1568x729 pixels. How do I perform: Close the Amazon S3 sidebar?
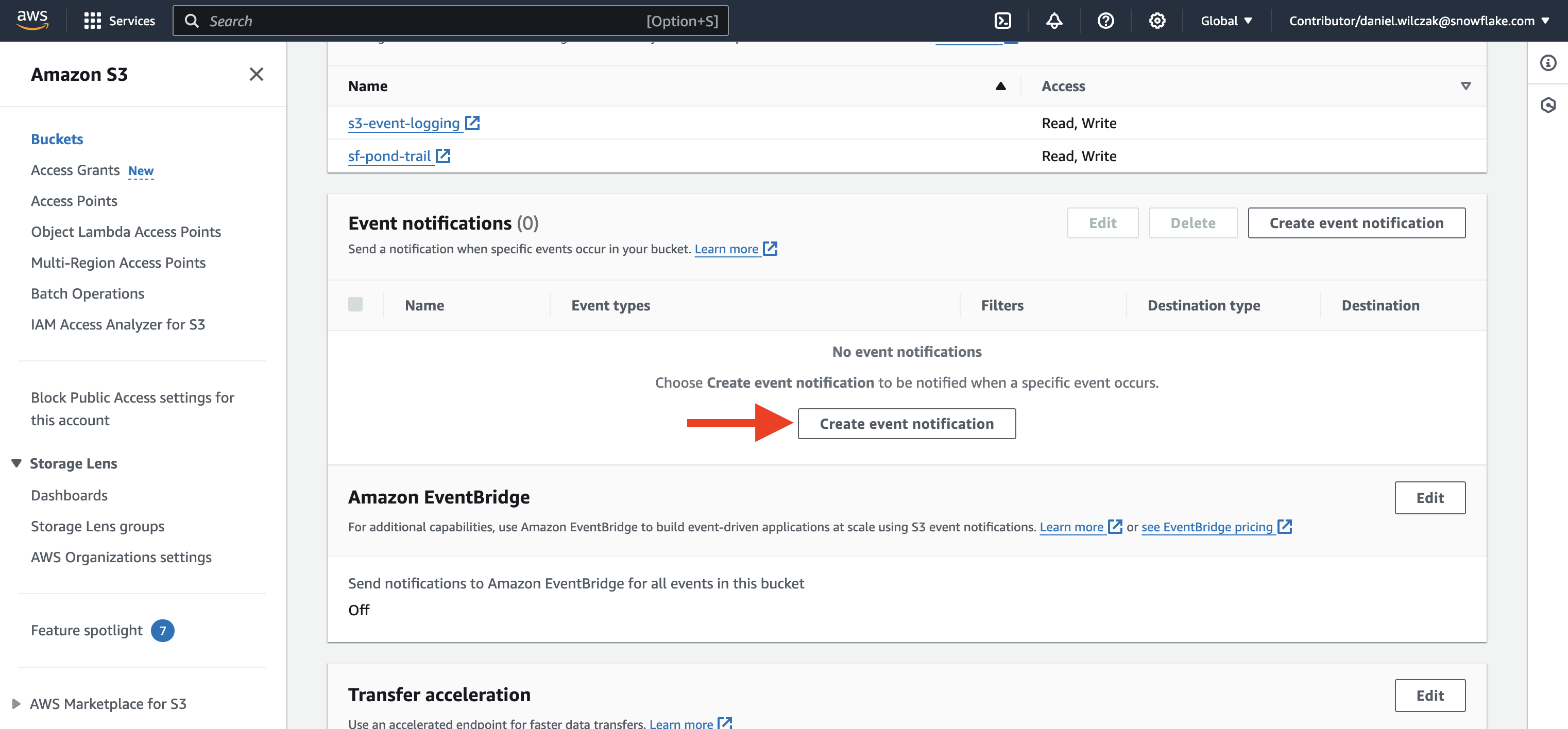click(x=256, y=74)
